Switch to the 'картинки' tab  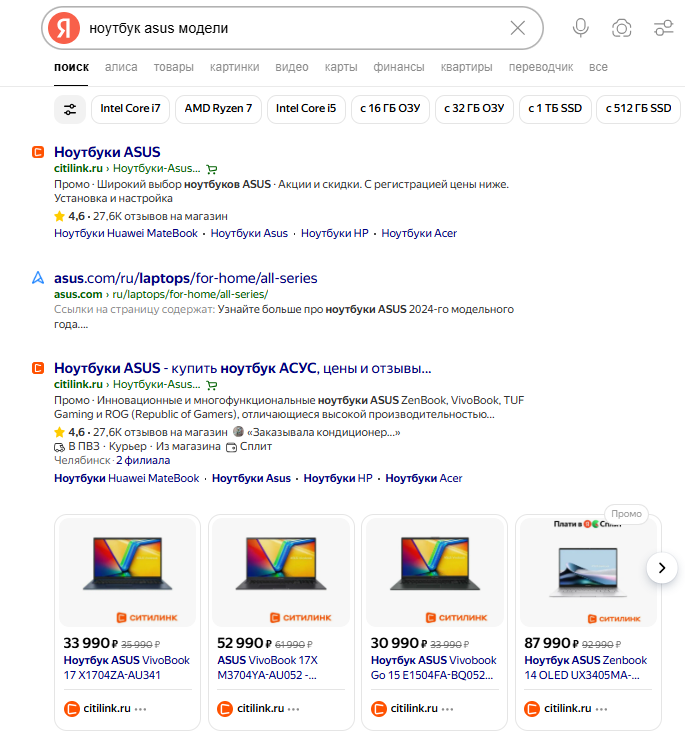[234, 67]
